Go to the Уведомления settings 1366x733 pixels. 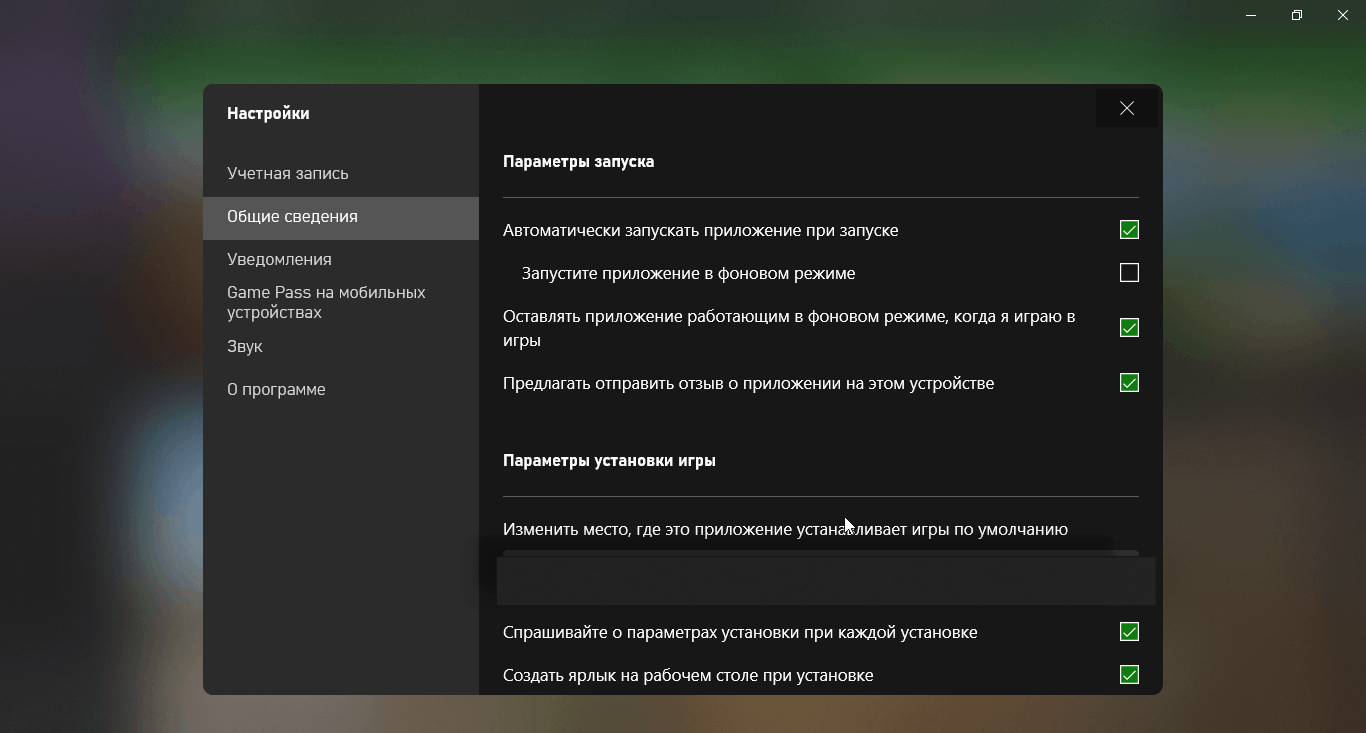point(340,260)
